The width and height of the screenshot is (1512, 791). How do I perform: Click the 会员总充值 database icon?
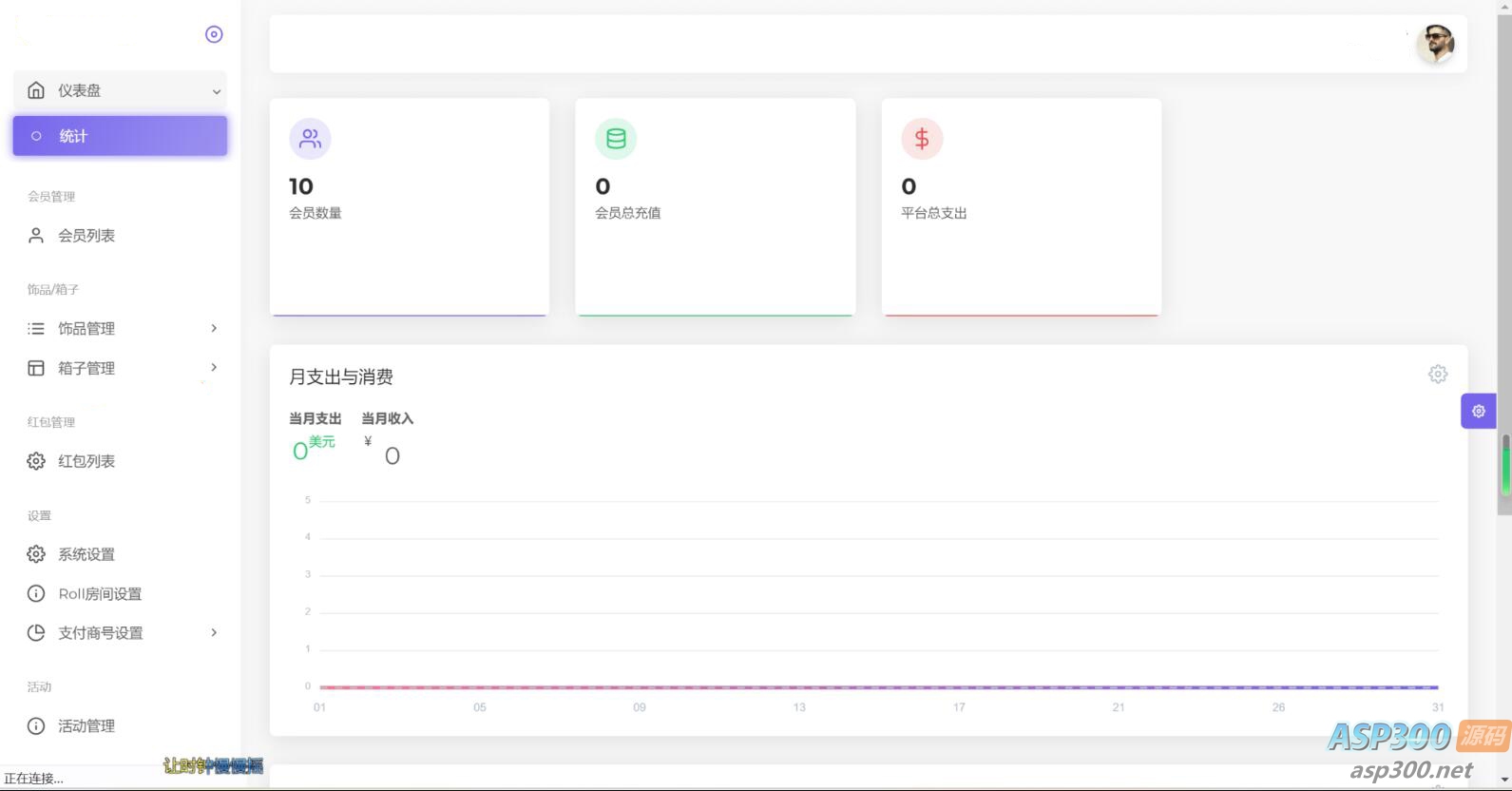616,139
